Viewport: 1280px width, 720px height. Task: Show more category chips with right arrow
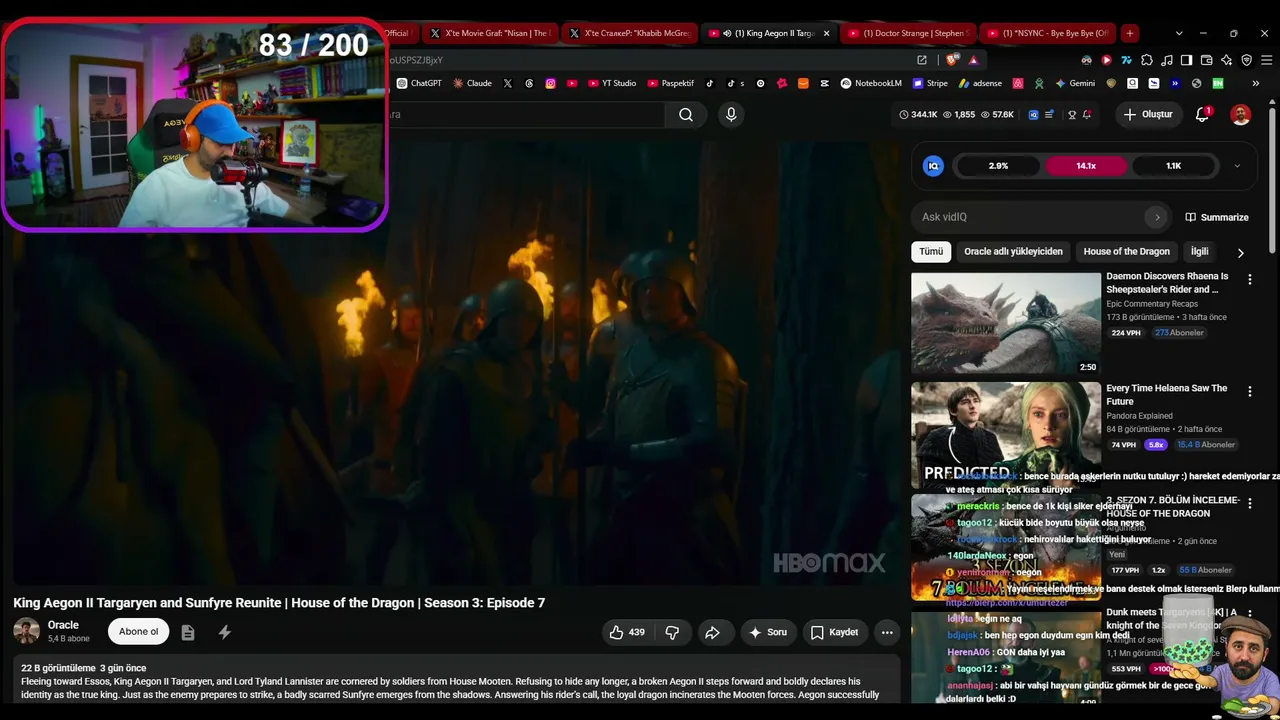pos(1240,253)
